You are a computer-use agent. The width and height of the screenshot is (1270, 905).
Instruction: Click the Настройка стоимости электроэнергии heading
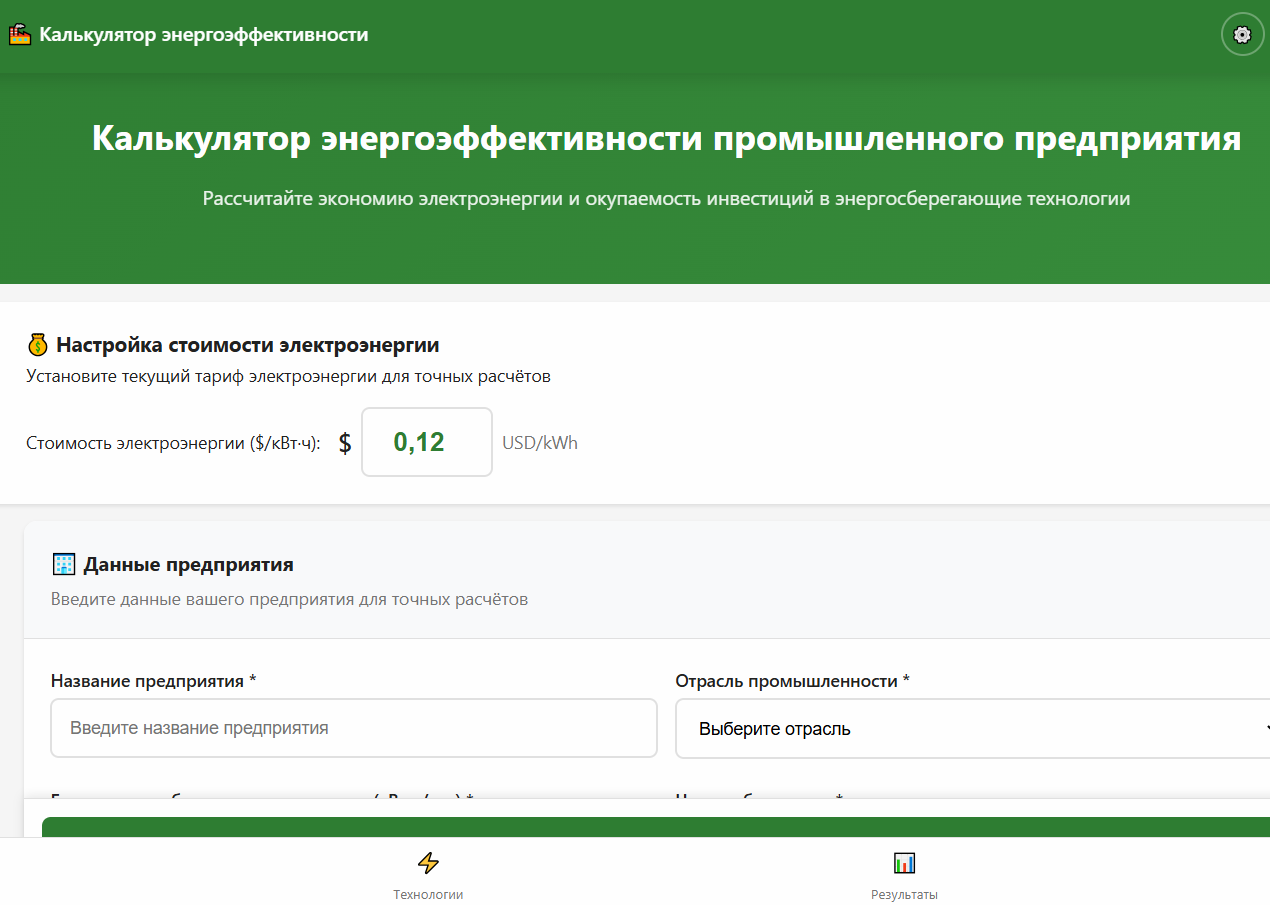coord(248,346)
